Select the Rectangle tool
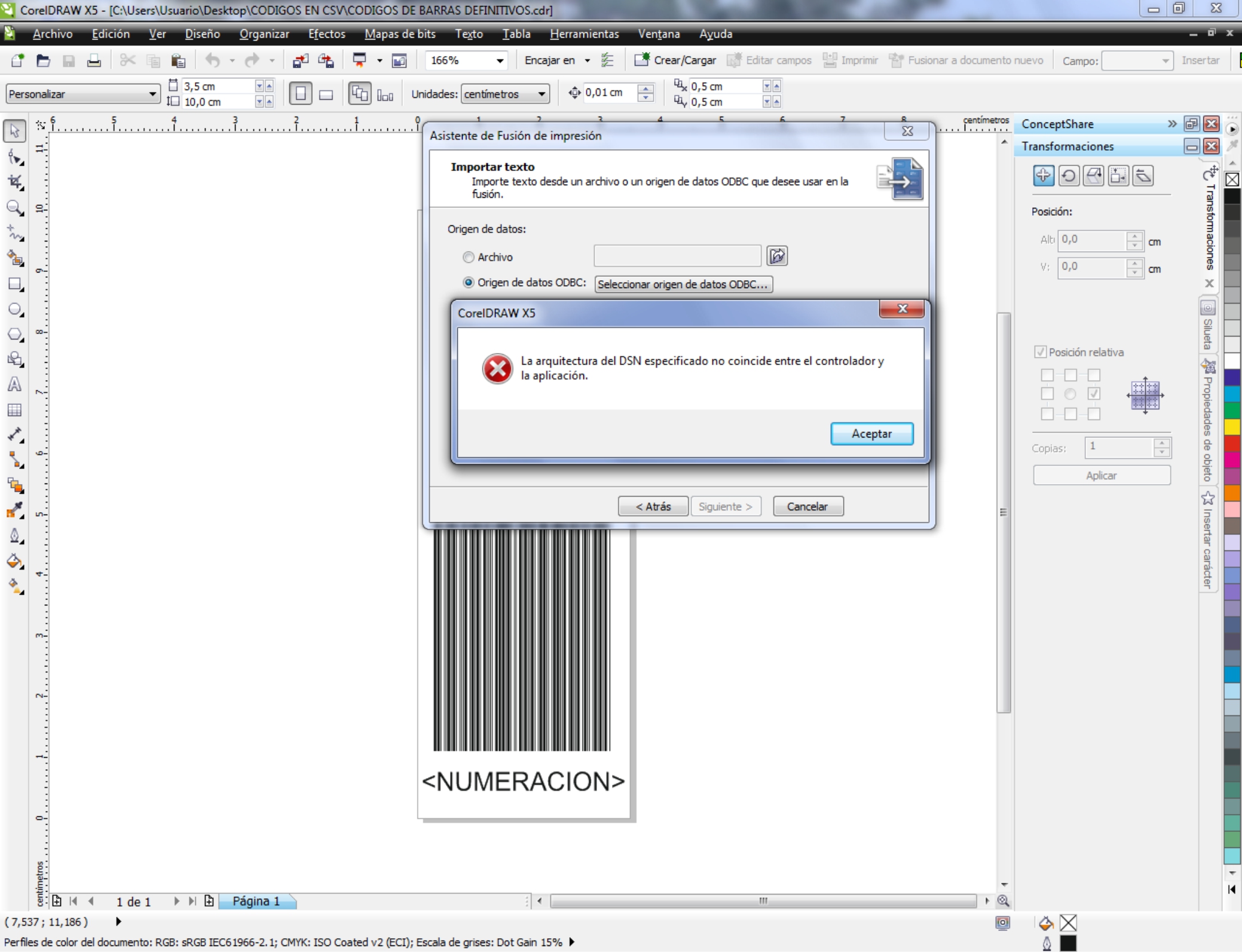This screenshot has width=1242, height=952. (x=15, y=284)
